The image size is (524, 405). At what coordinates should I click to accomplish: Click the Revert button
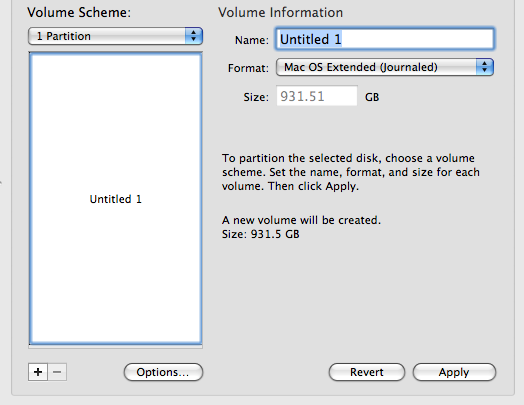367,372
